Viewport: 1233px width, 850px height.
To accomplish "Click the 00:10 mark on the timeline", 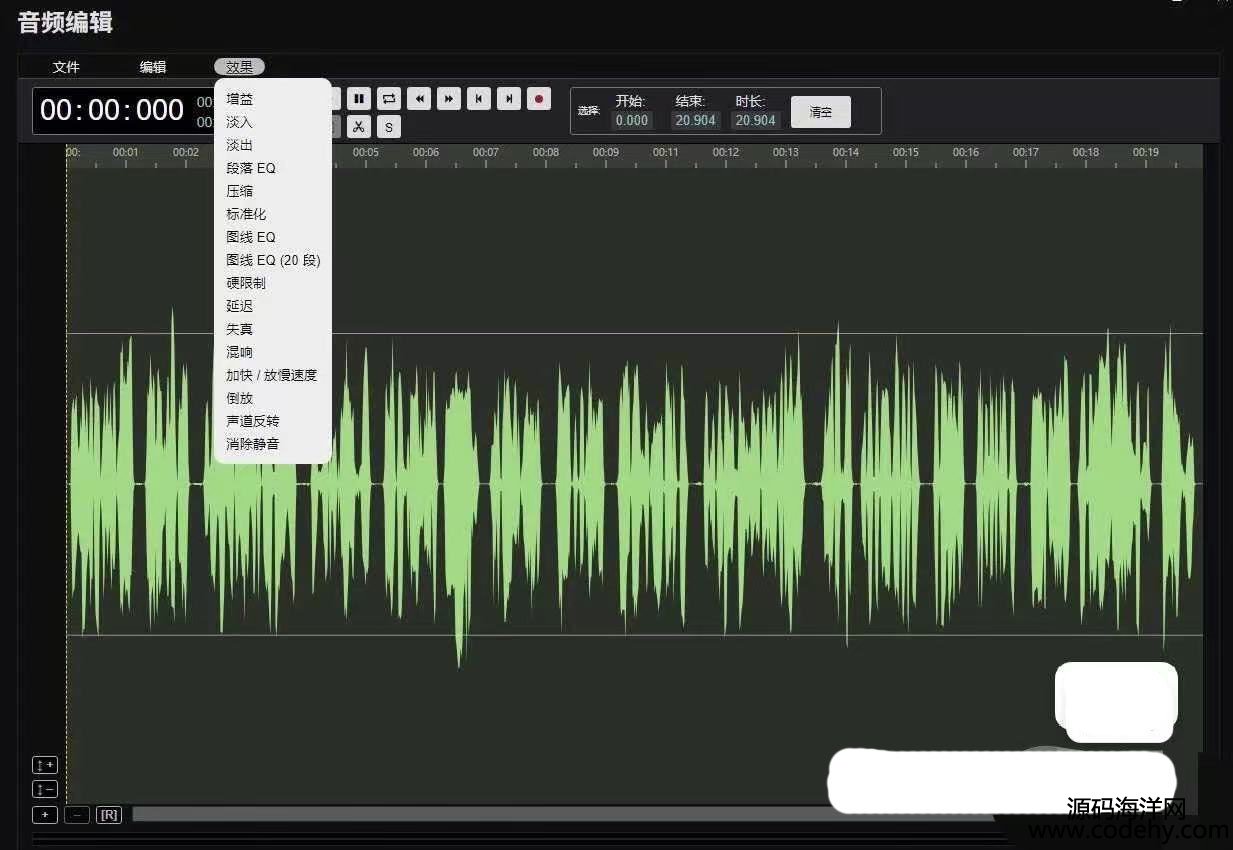I will tap(666, 152).
